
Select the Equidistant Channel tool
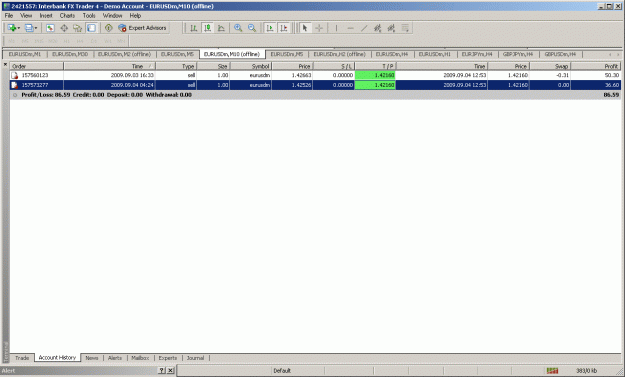[x=377, y=28]
